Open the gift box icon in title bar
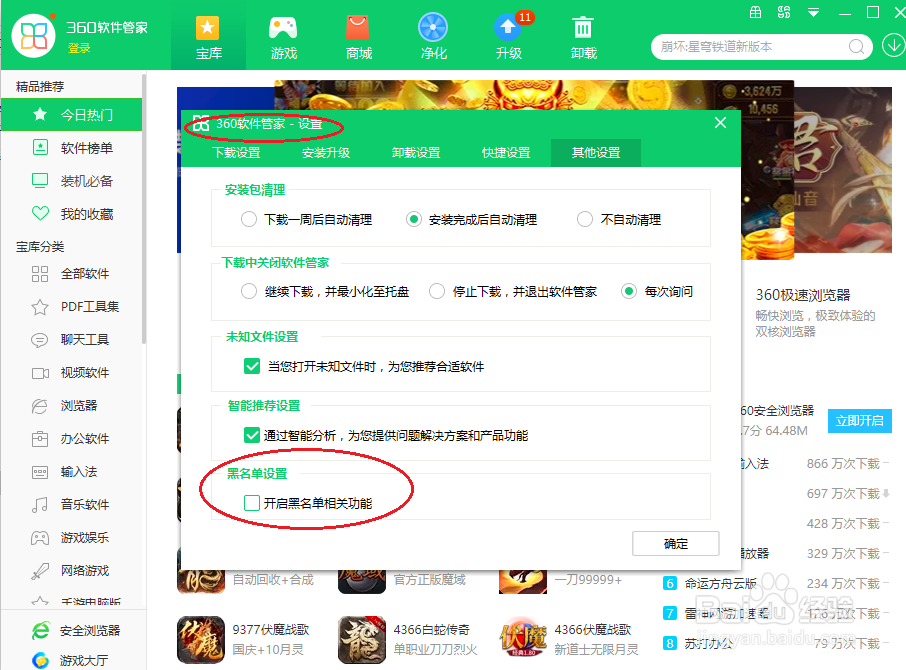 (x=755, y=12)
